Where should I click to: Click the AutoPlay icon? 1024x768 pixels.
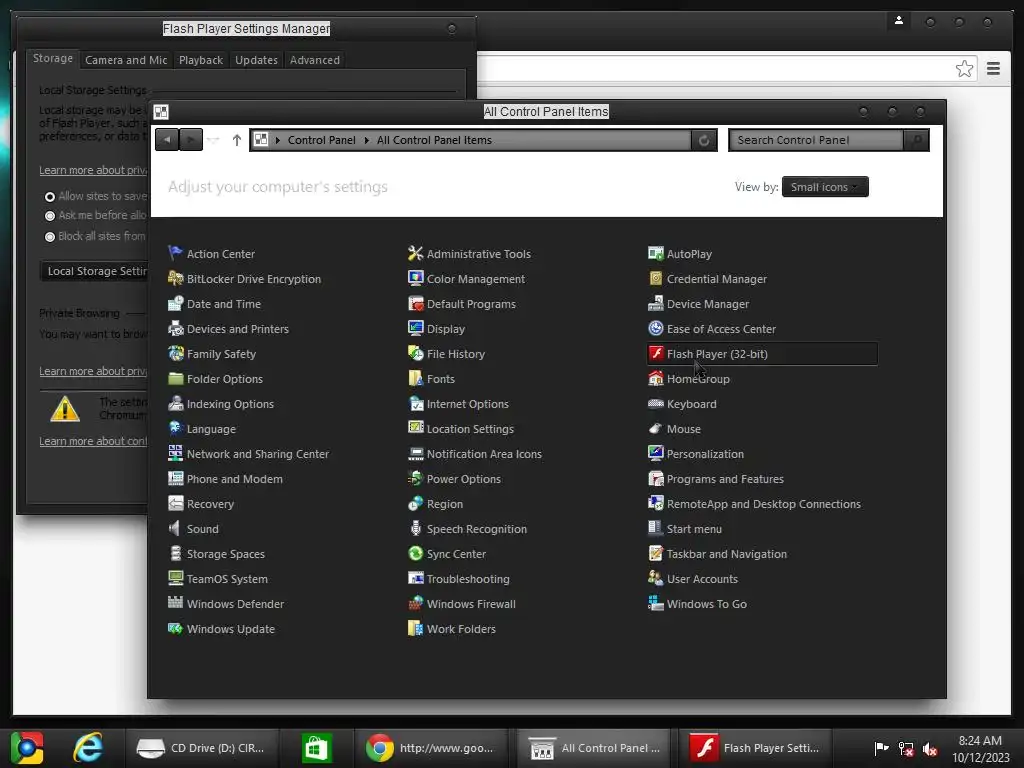pyautogui.click(x=656, y=253)
